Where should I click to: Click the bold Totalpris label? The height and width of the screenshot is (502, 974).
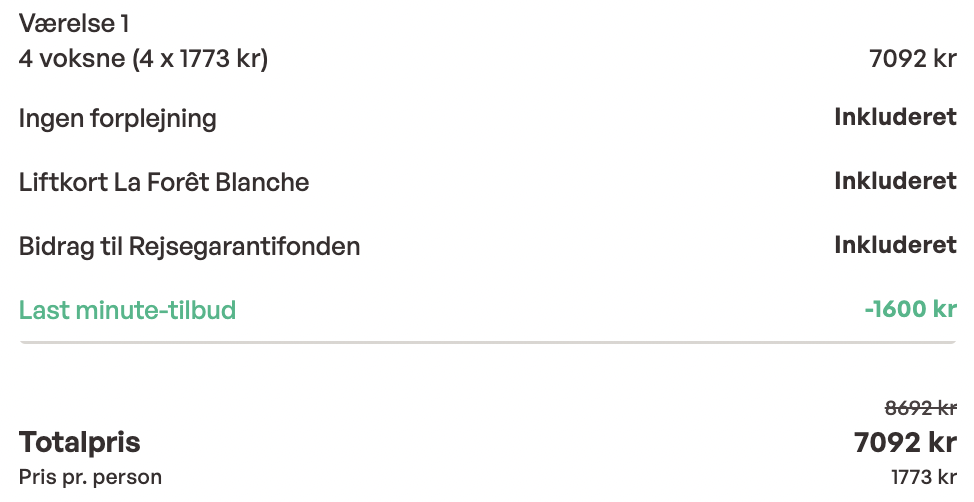[80, 442]
